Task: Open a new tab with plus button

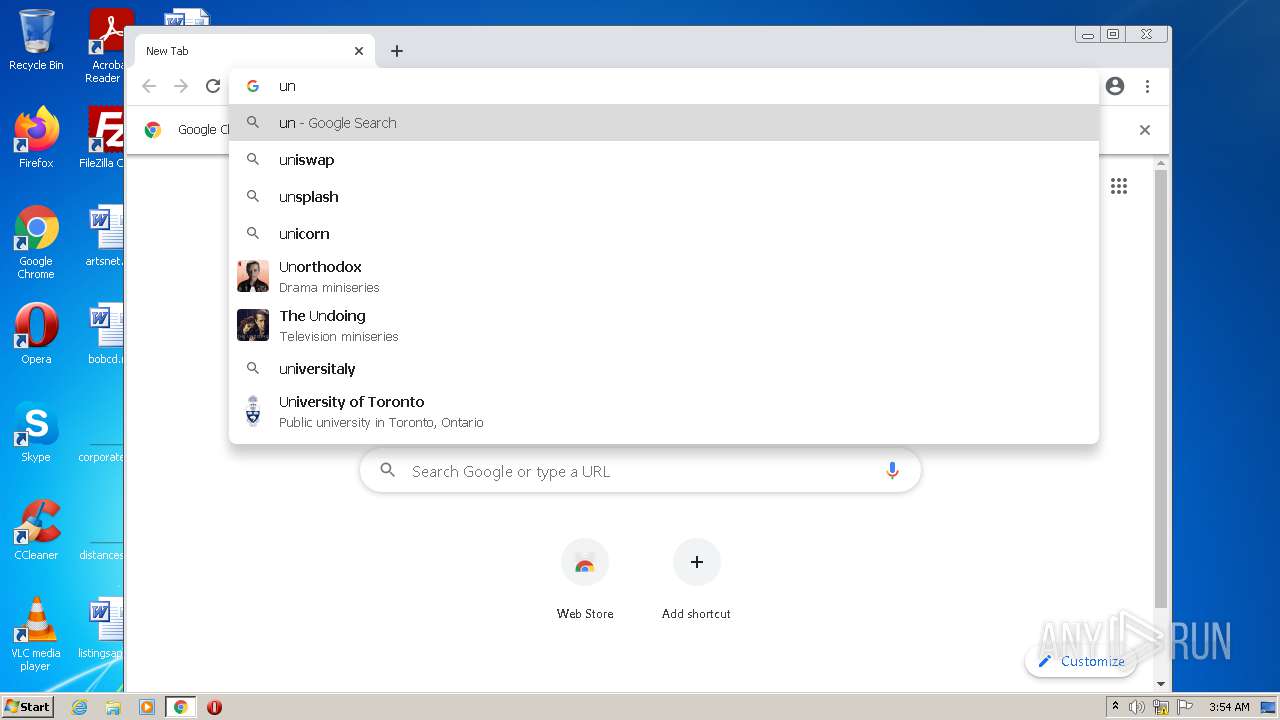Action: coord(397,51)
